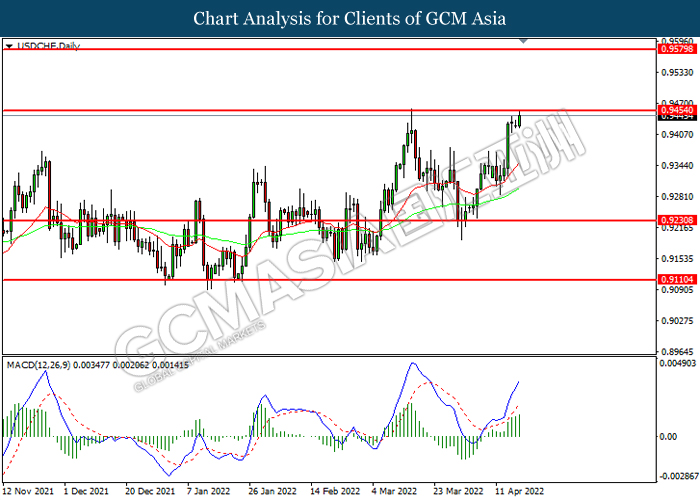
Task: Click the 0.95330 price axis value
Action: point(677,72)
